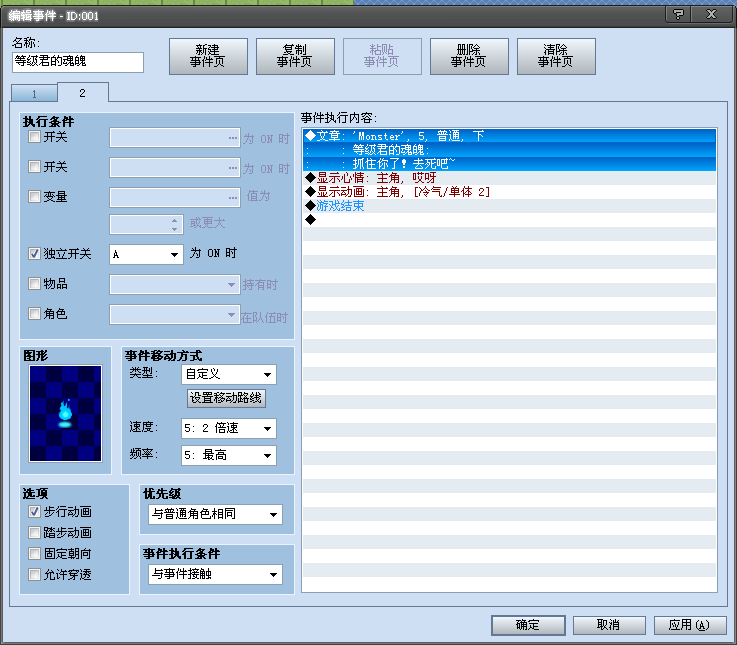
Task: Open 频率 最高 dropdown
Action: coord(229,455)
